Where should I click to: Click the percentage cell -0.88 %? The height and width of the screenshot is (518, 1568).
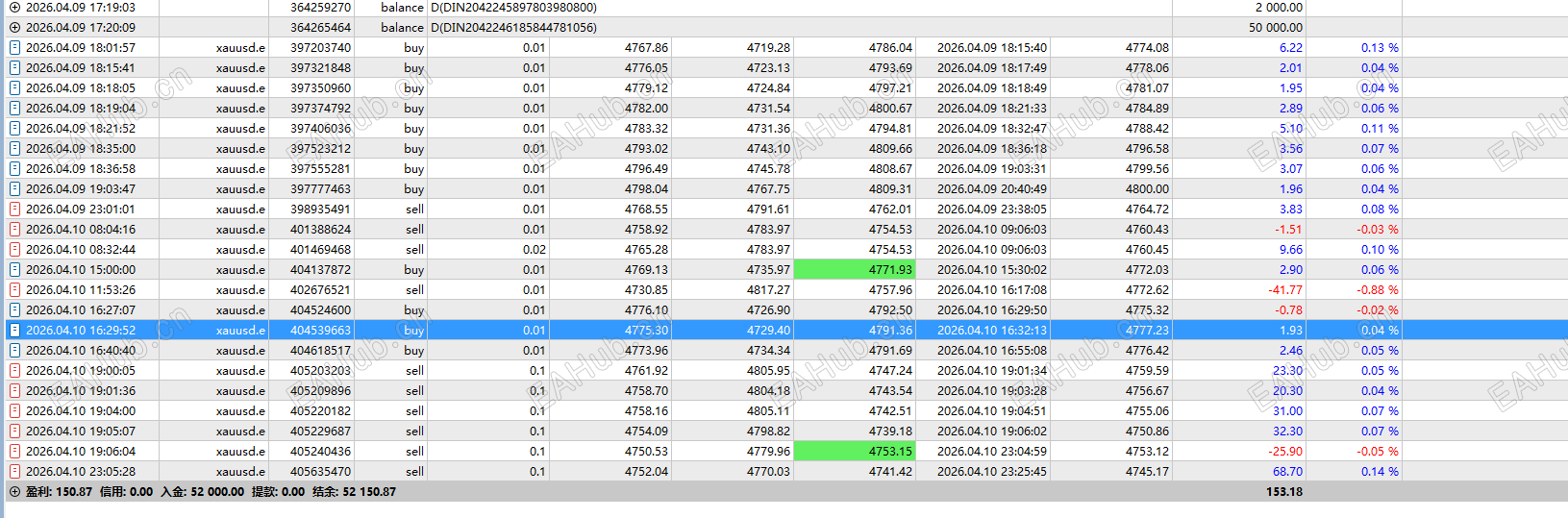(1378, 289)
